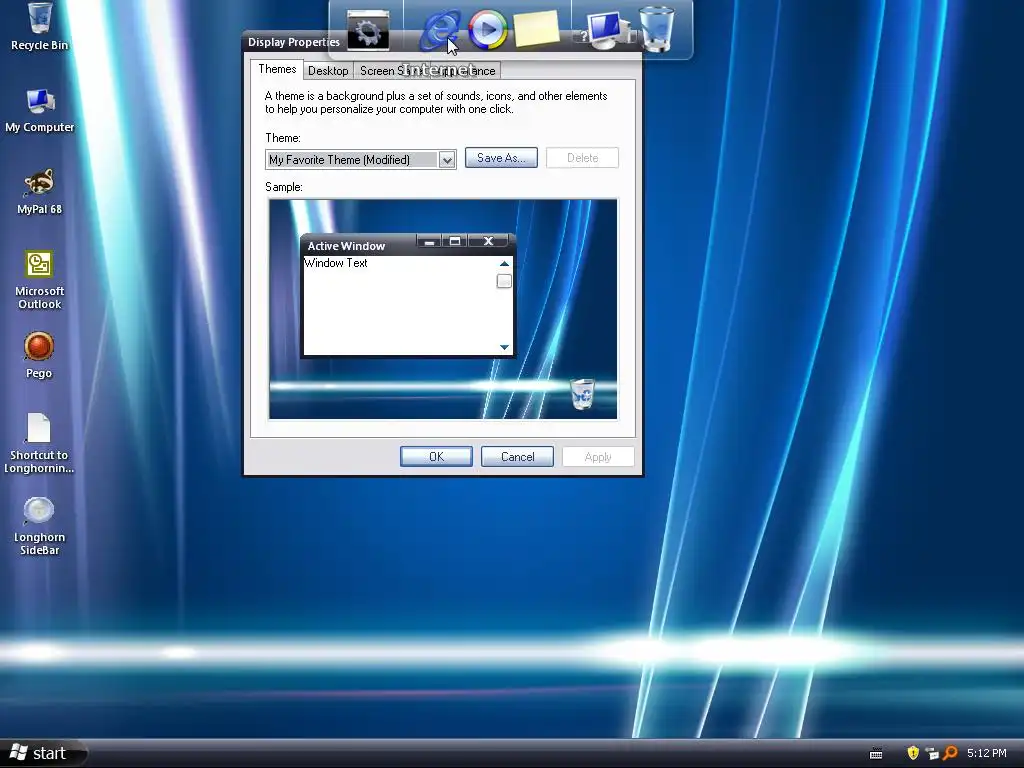Click the 5:12 PM taskbar clock
Viewport: 1024px width, 768px height.
987,753
